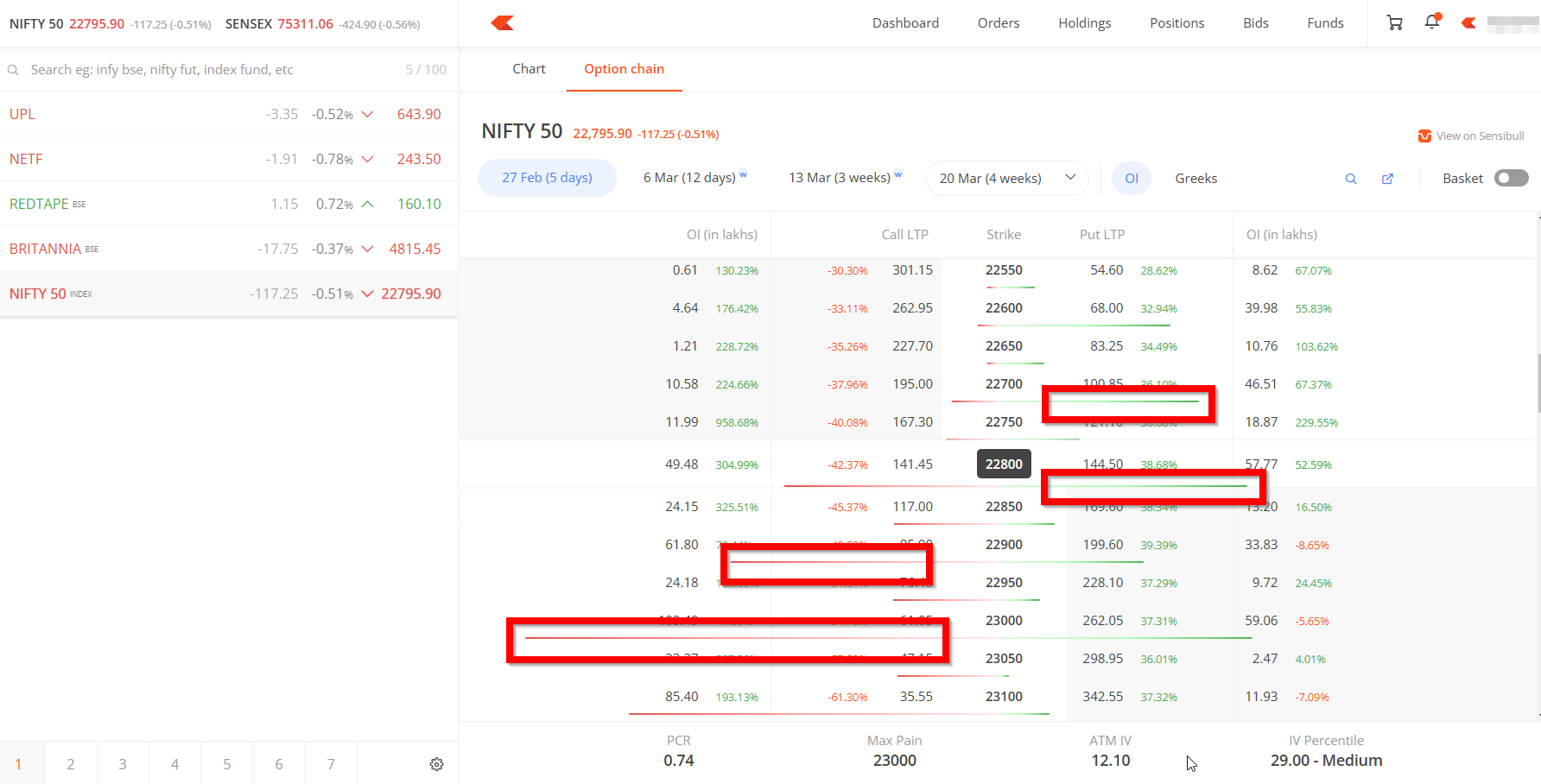Viewport: 1541px width, 784px height.
Task: Click the 22850 strike
Action: (1004, 507)
